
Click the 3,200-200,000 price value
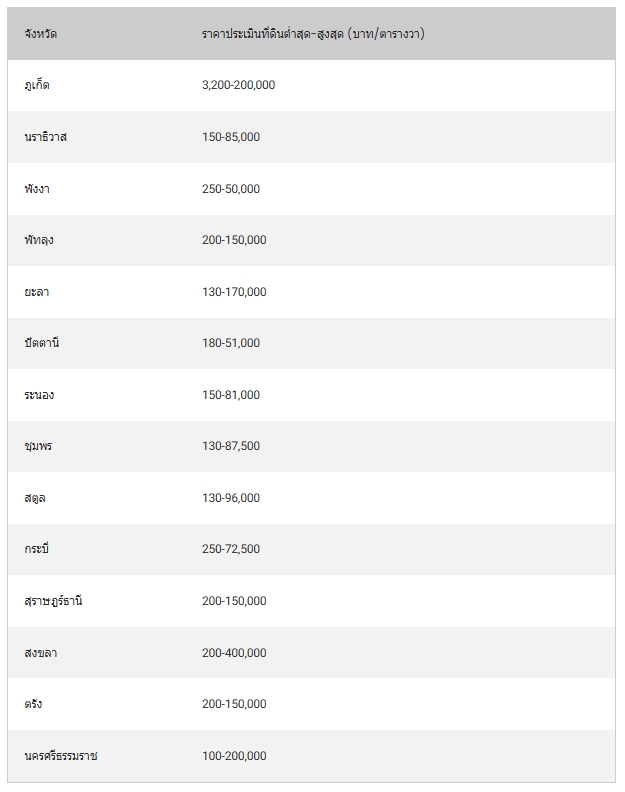(x=238, y=85)
